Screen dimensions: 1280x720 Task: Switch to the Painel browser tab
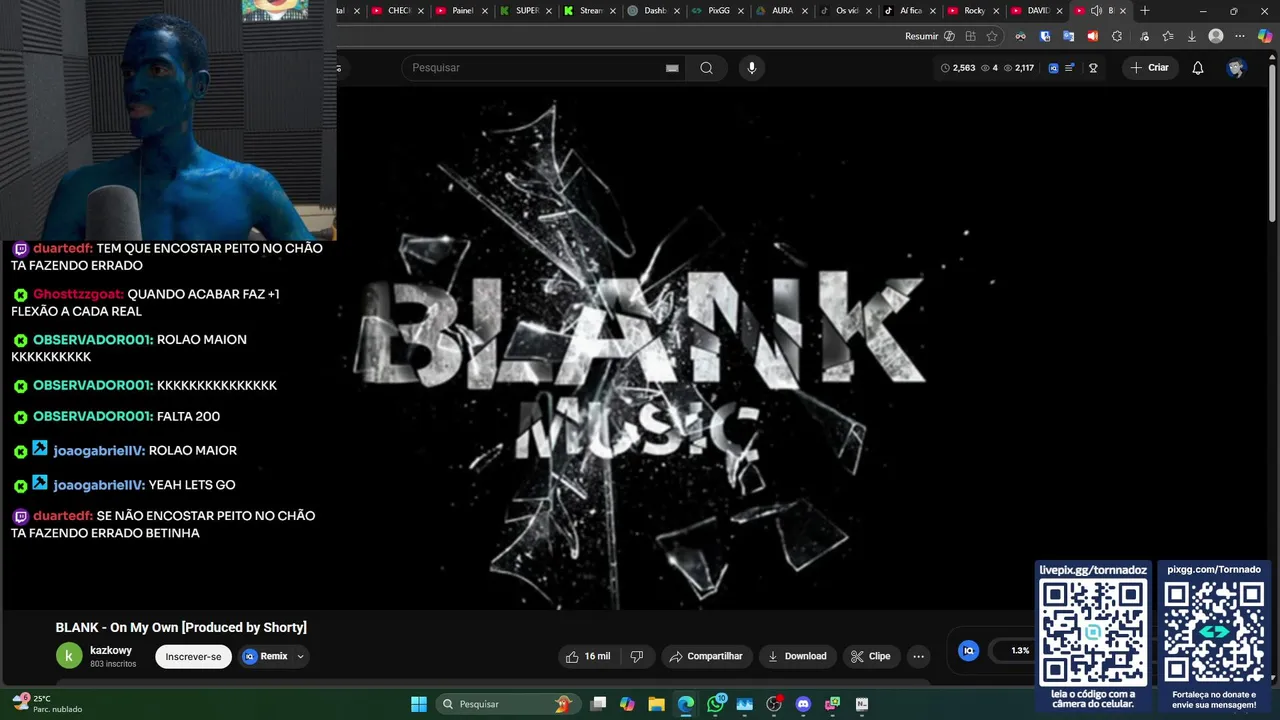461,11
